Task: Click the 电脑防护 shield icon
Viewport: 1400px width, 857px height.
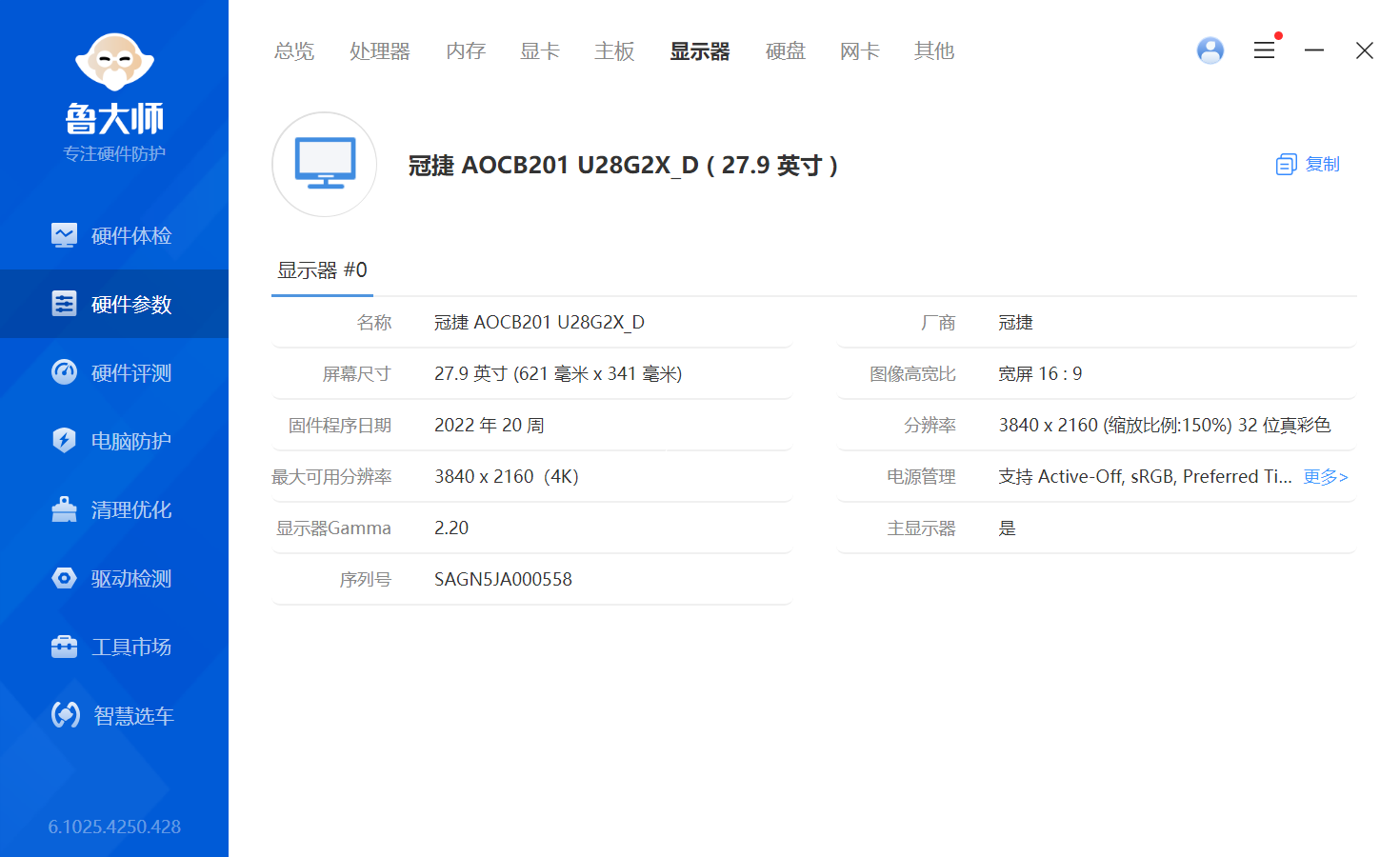Action: point(64,441)
